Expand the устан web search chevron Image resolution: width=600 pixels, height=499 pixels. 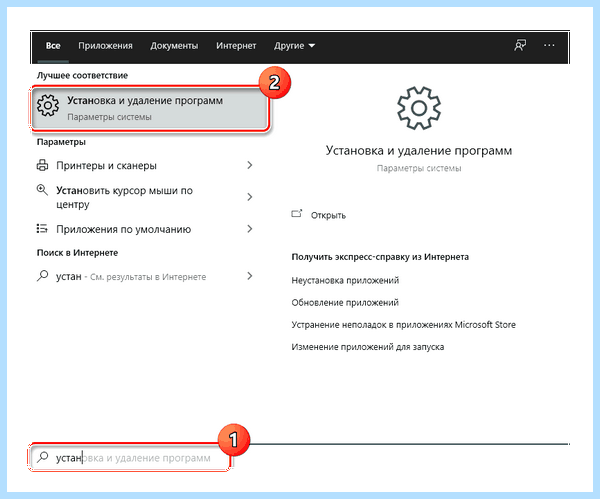(250, 276)
